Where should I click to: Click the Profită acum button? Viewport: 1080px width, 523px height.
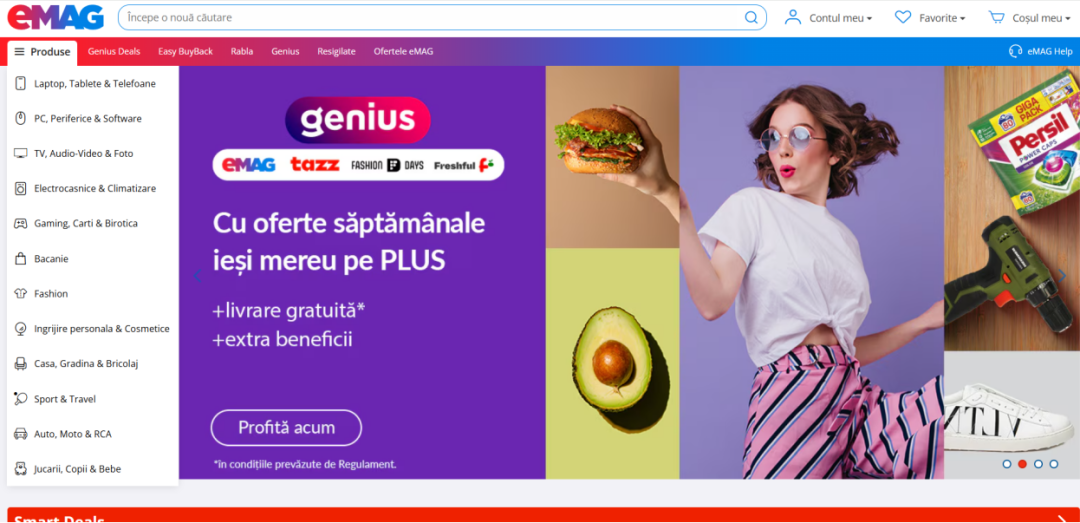(286, 428)
